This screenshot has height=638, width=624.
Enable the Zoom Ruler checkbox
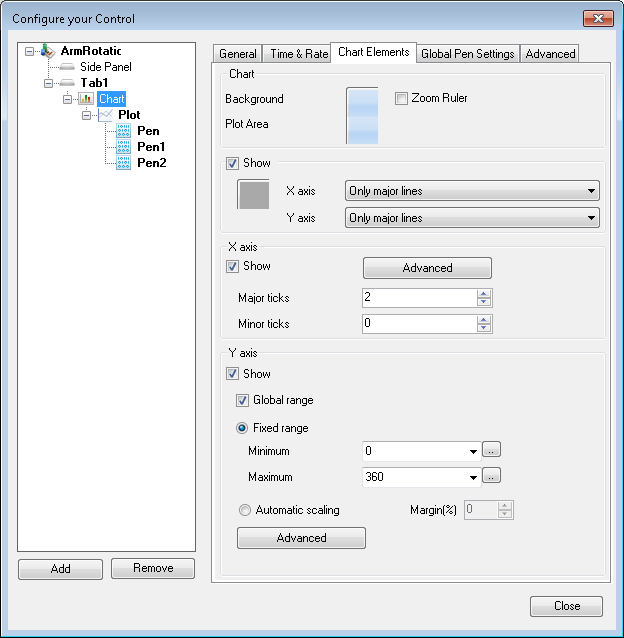[x=402, y=99]
